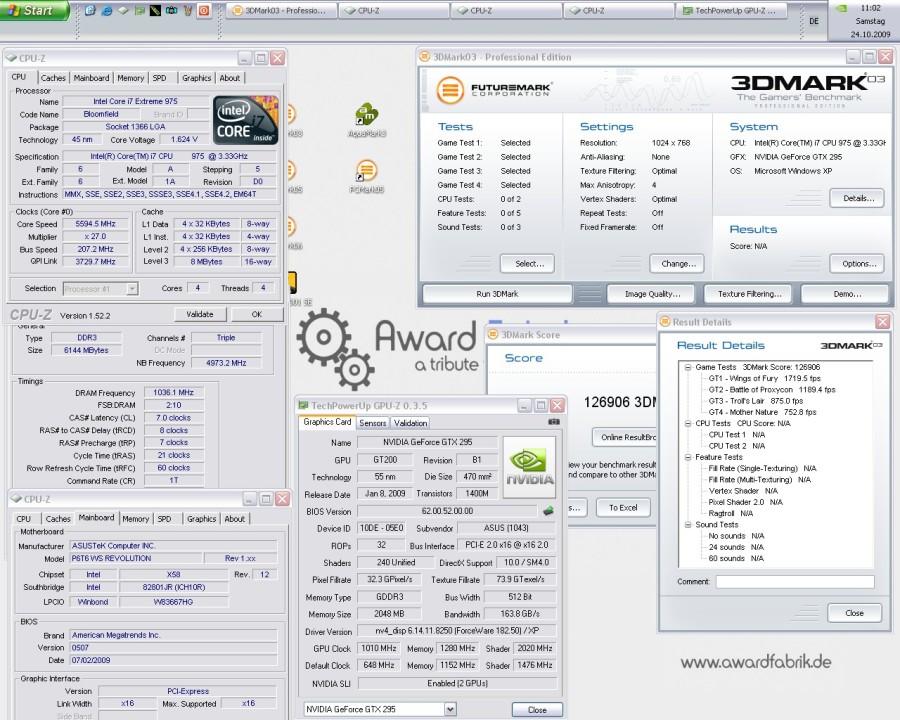This screenshot has width=900, height=720.
Task: Click the Comment input field in Result Details
Action: click(795, 582)
